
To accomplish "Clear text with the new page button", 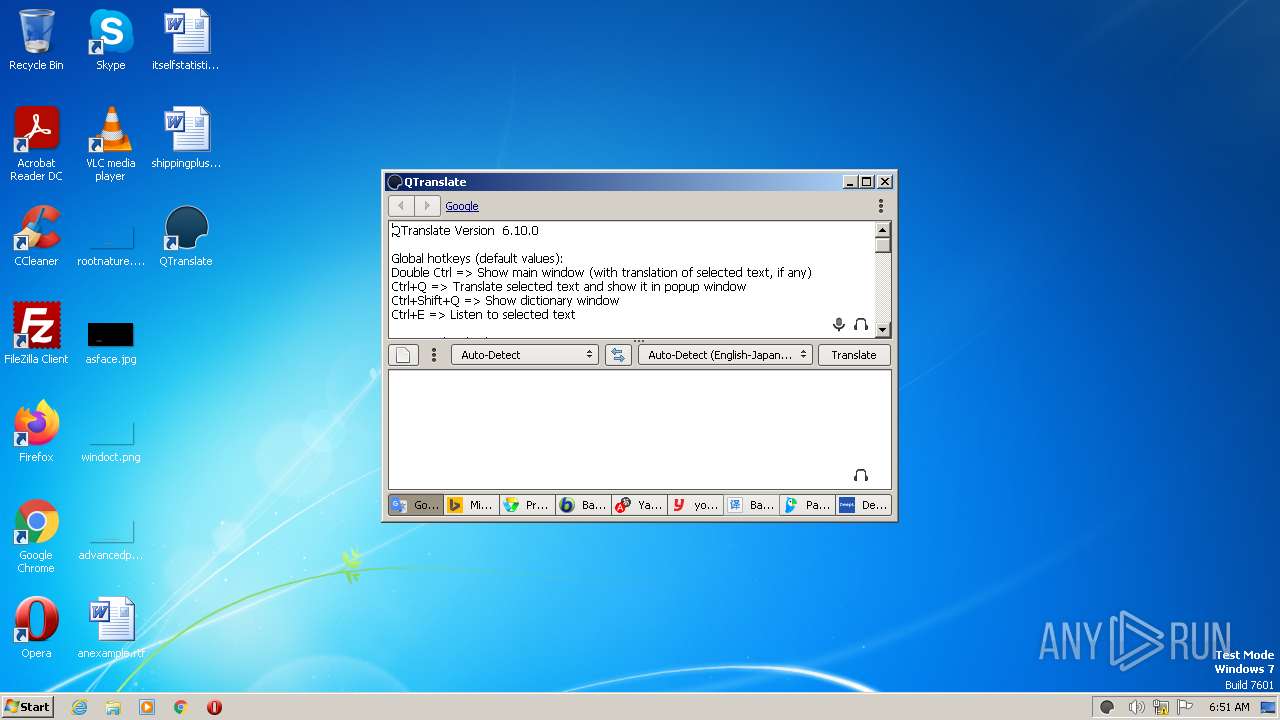I will pyautogui.click(x=403, y=355).
